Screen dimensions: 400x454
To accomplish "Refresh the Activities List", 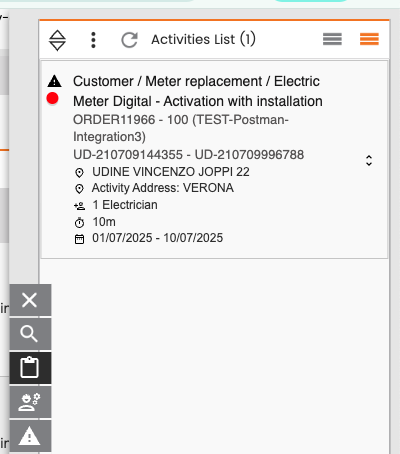I will click(129, 40).
